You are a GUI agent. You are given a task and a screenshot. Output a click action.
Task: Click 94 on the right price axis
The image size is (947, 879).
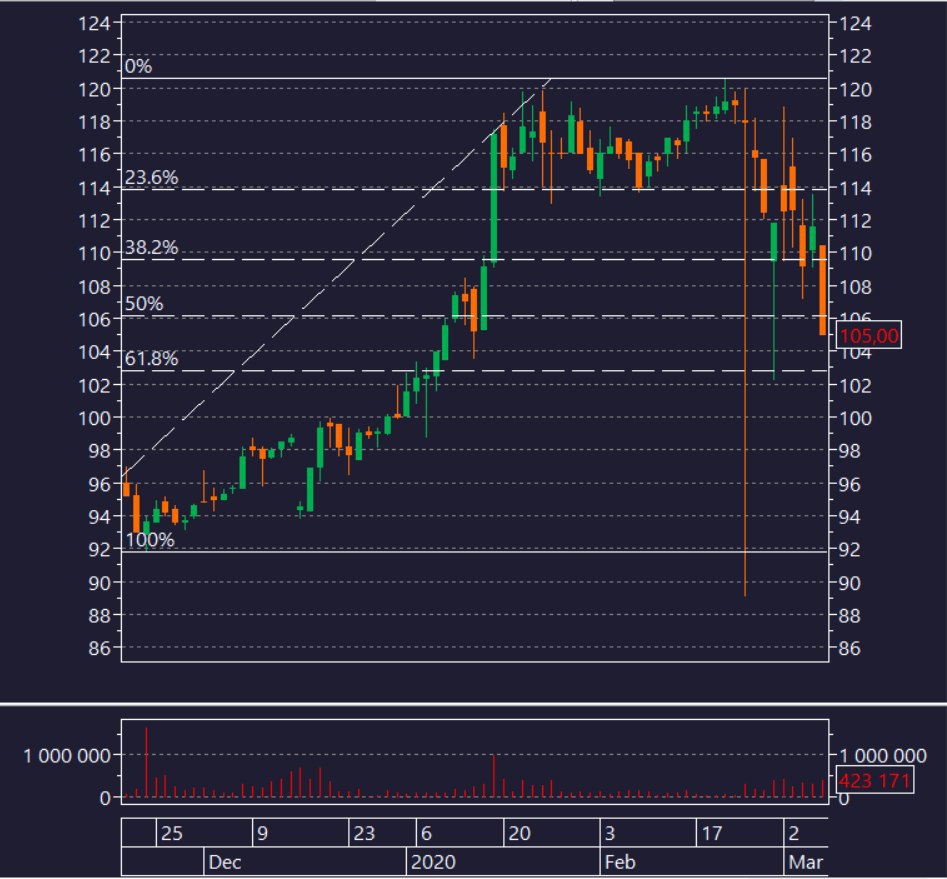tap(849, 517)
